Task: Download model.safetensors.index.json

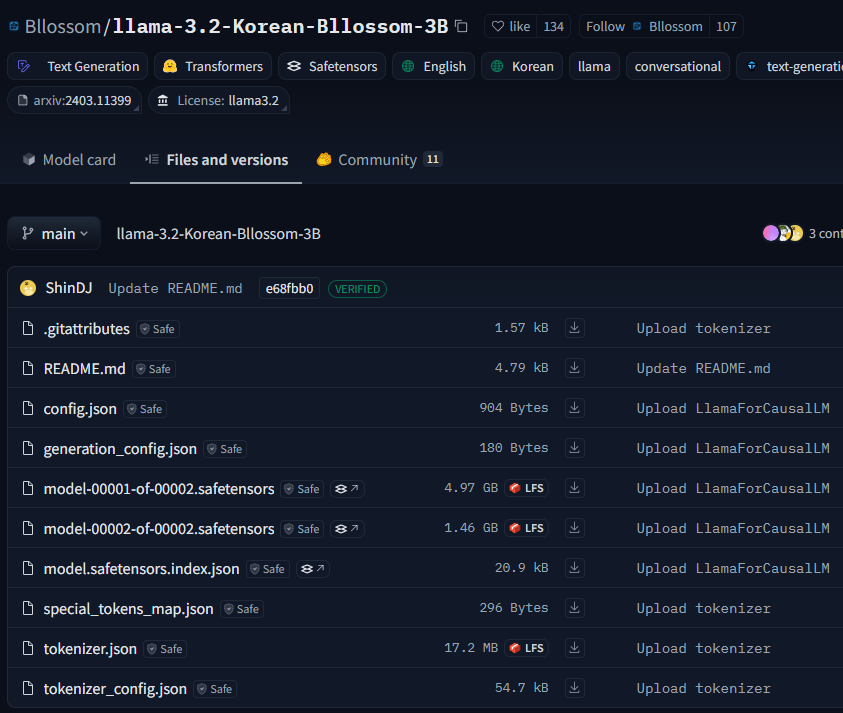Action: point(575,568)
